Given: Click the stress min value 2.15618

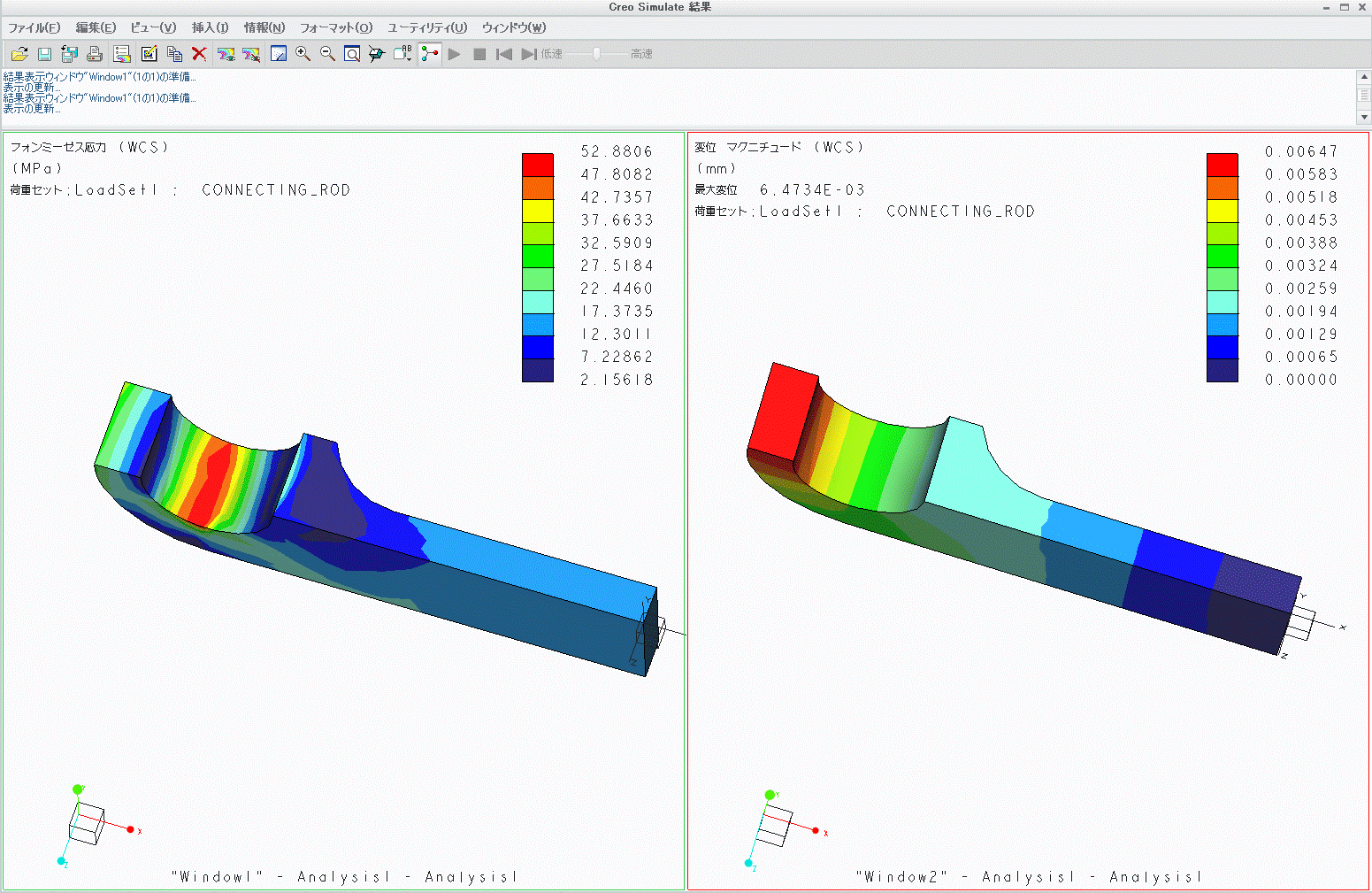Looking at the screenshot, I should pyautogui.click(x=617, y=380).
